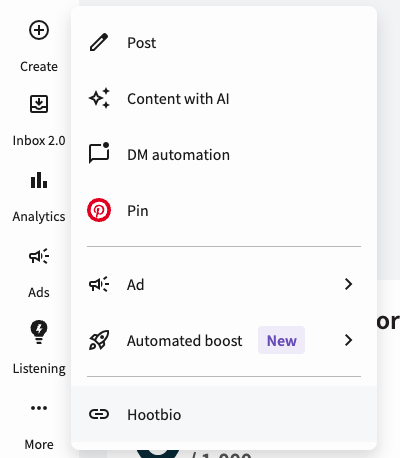Choose Pin from the create menu
400x458 pixels.
coord(224,211)
